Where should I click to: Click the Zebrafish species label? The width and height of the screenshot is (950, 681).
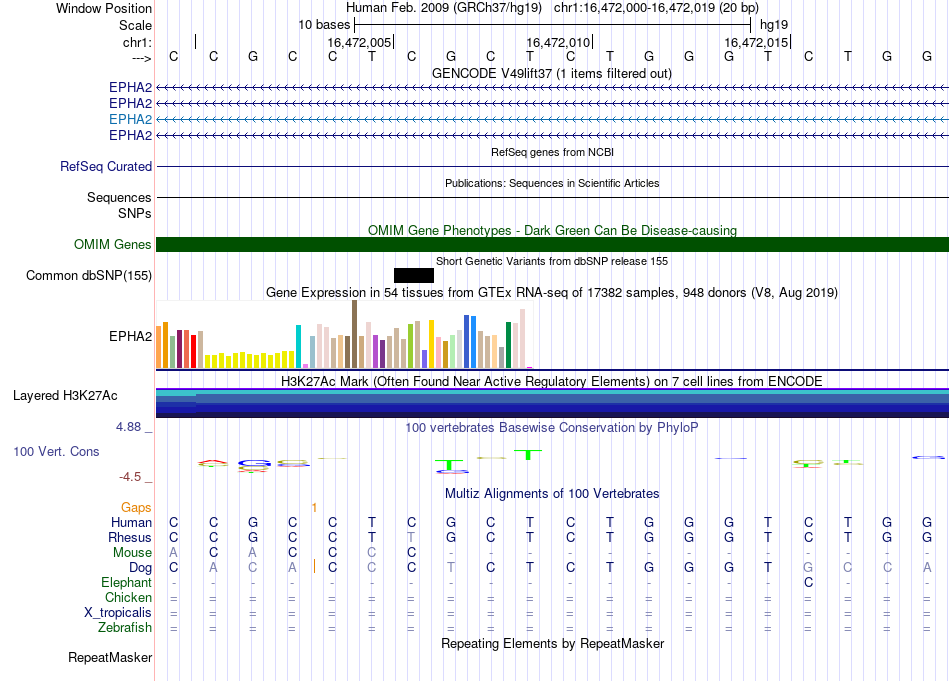click(x=125, y=628)
